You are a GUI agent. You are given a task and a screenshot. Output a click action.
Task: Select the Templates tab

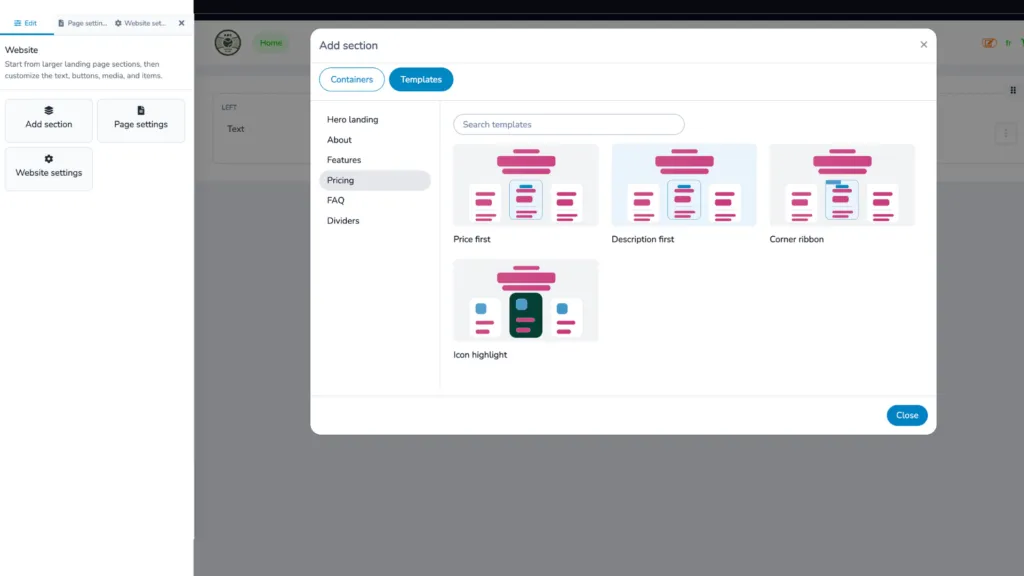click(x=421, y=80)
